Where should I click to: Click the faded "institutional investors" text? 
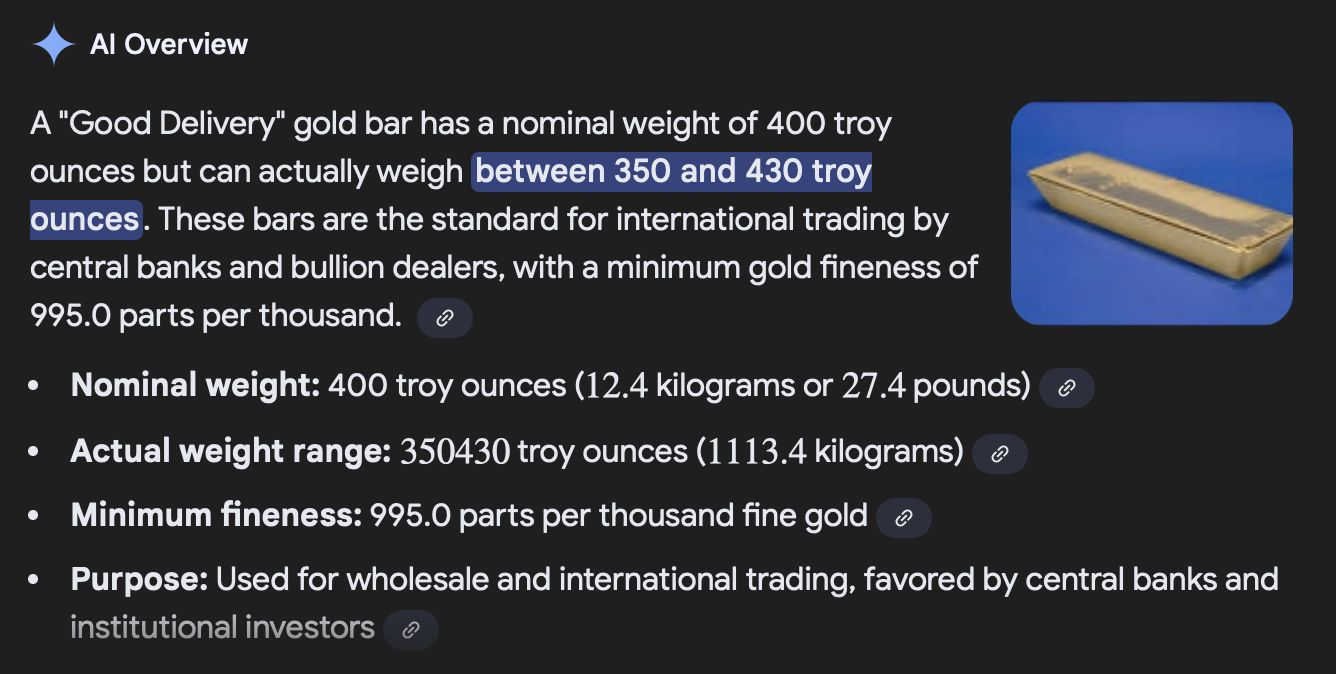(x=222, y=628)
